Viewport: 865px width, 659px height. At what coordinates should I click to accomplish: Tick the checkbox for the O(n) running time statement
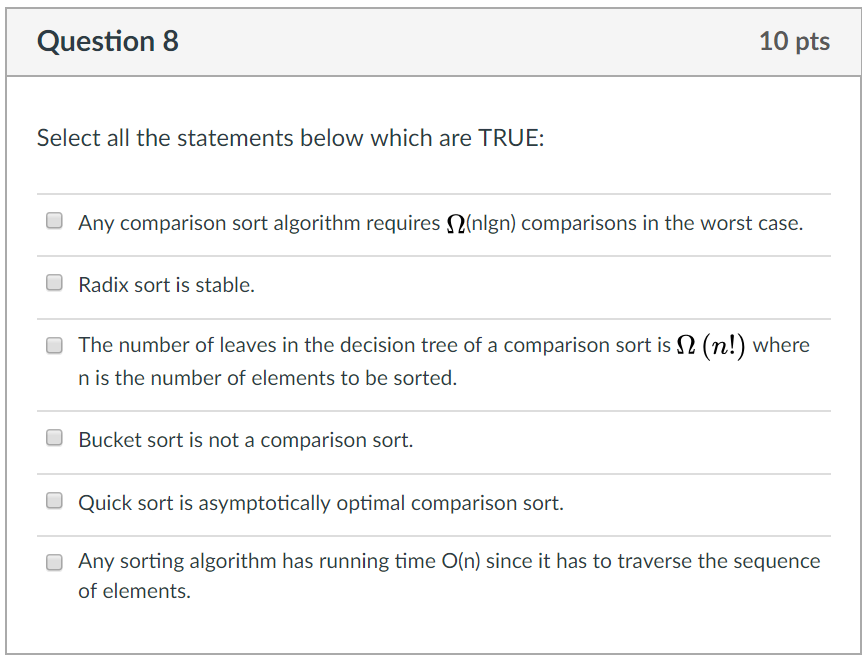(x=56, y=562)
